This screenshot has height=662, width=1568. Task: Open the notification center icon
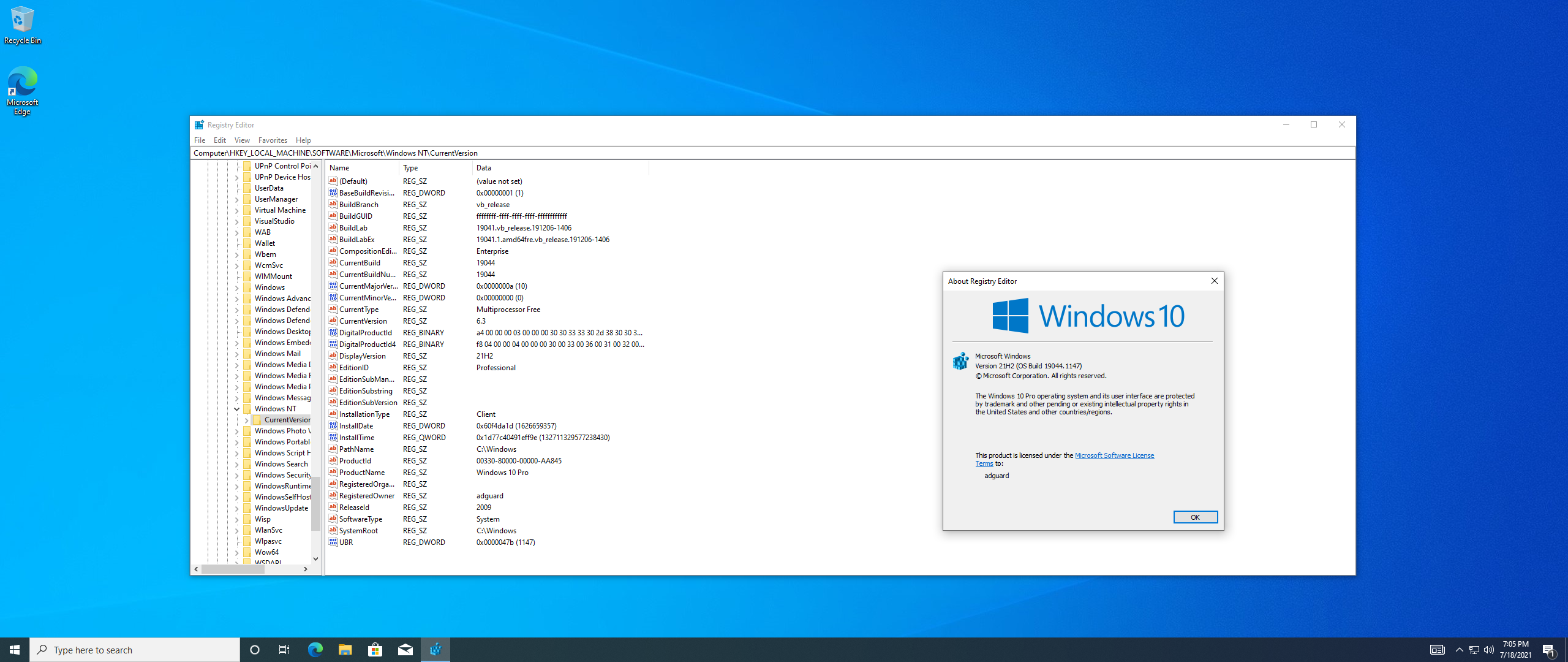(x=1549, y=650)
